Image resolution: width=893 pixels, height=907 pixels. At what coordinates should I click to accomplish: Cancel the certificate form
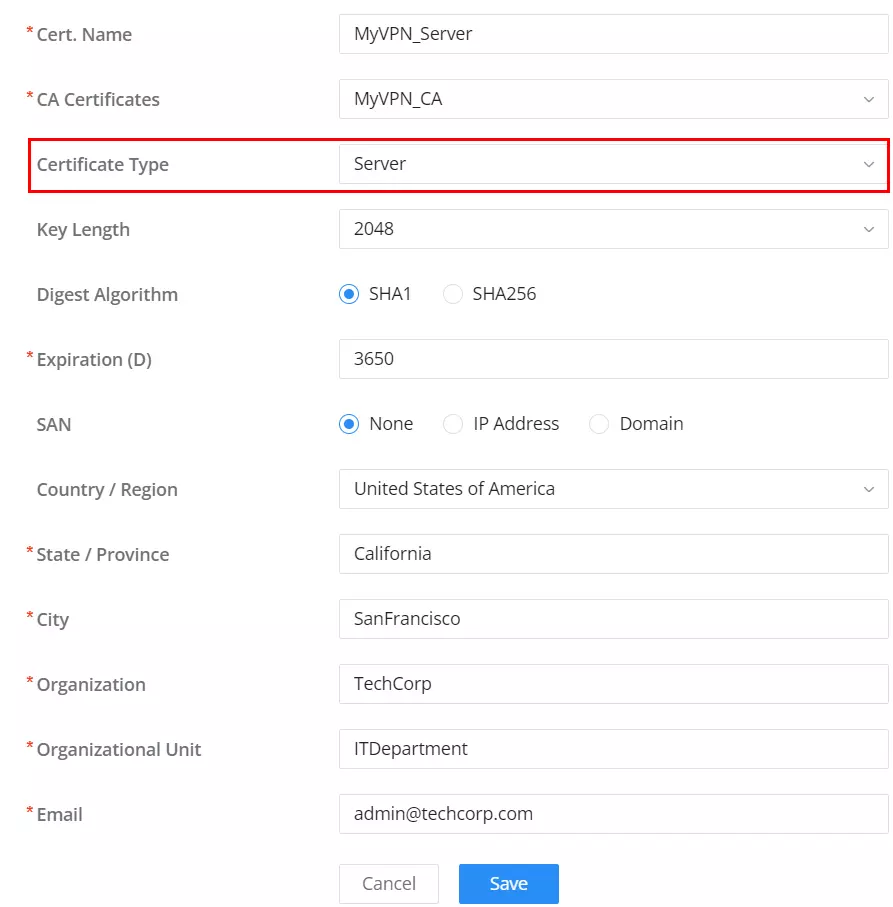[x=389, y=884]
